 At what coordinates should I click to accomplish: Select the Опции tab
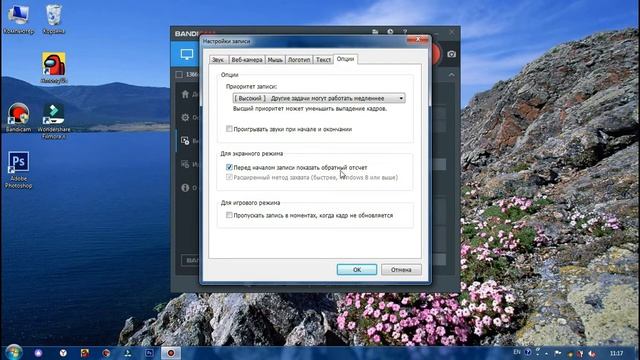345,59
